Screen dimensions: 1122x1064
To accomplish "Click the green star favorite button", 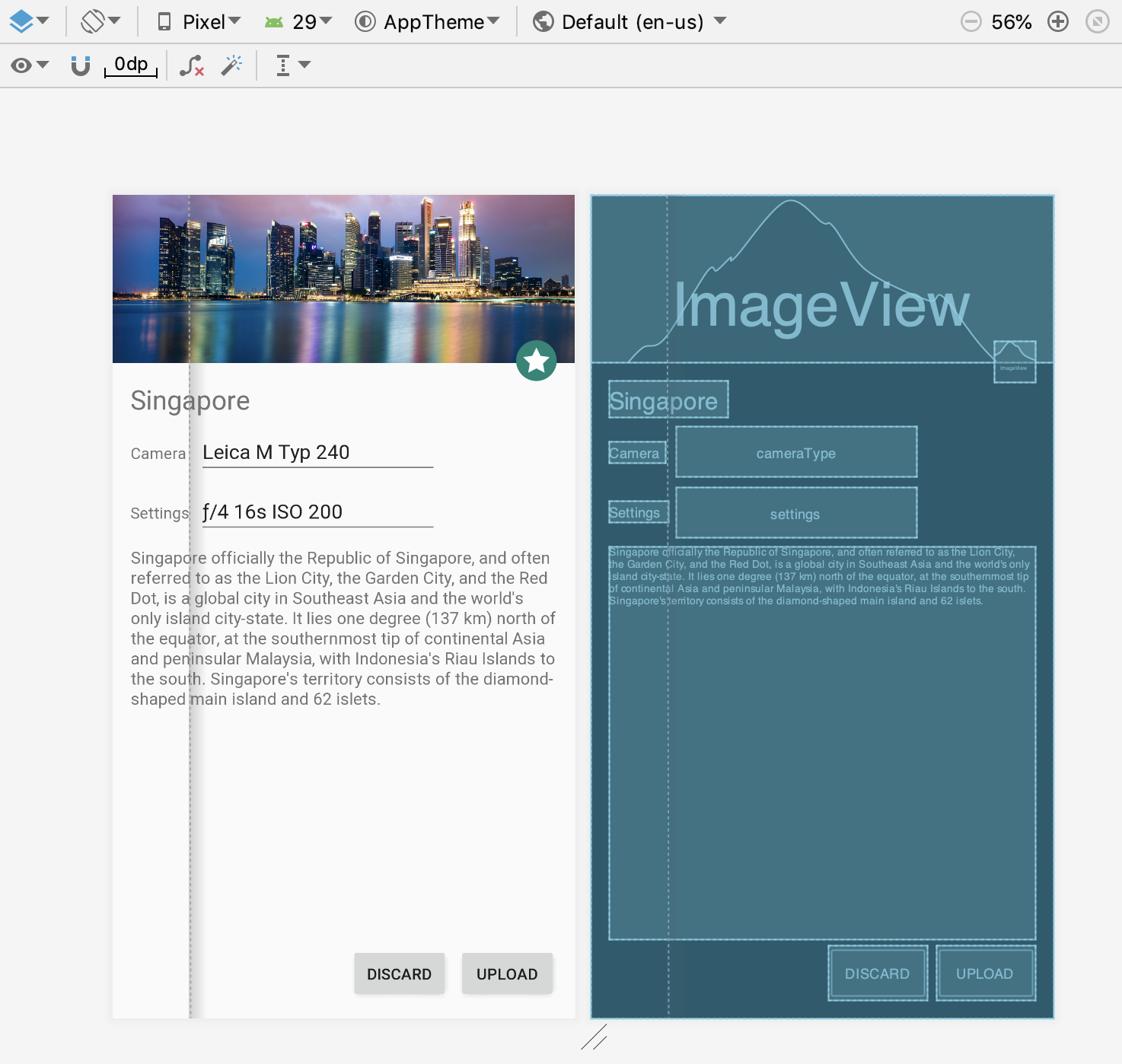I will point(537,361).
